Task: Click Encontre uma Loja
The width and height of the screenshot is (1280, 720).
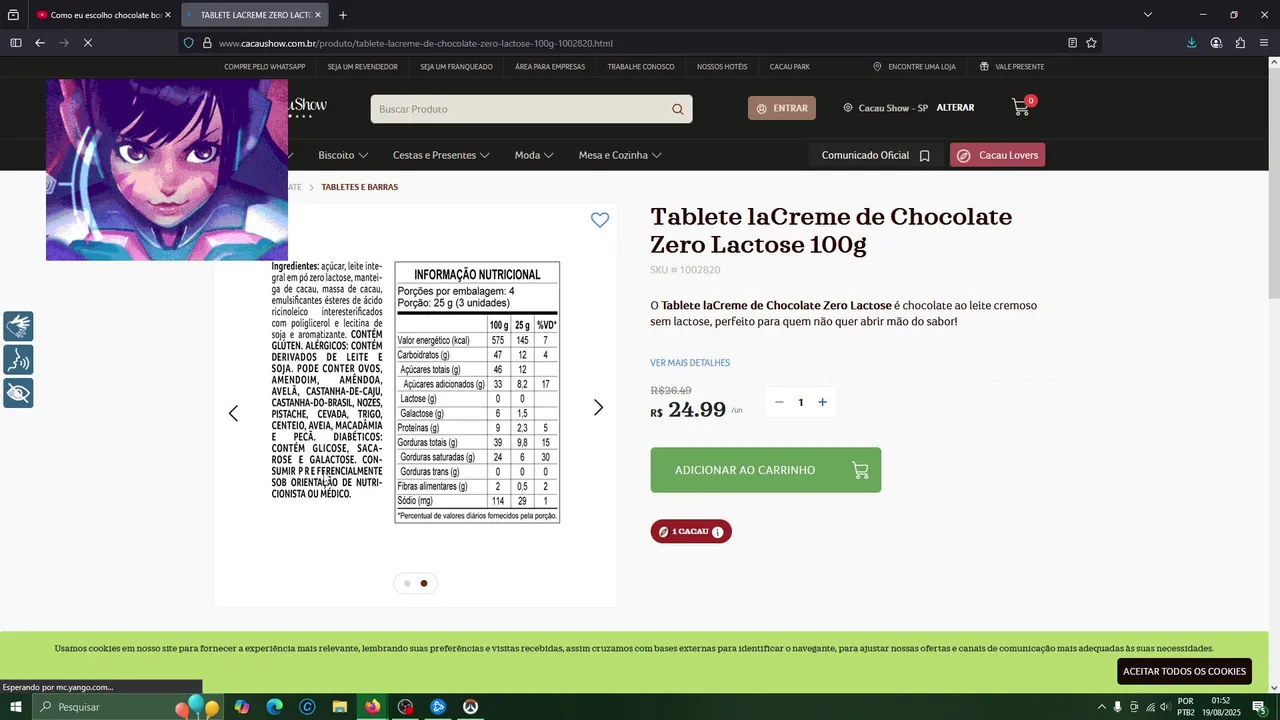Action: tap(914, 67)
